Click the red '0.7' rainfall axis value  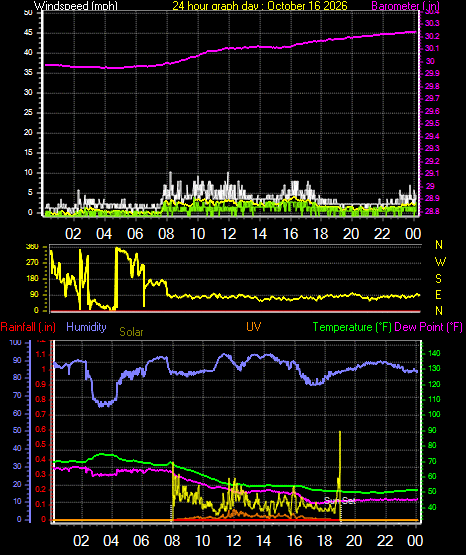click(x=41, y=414)
